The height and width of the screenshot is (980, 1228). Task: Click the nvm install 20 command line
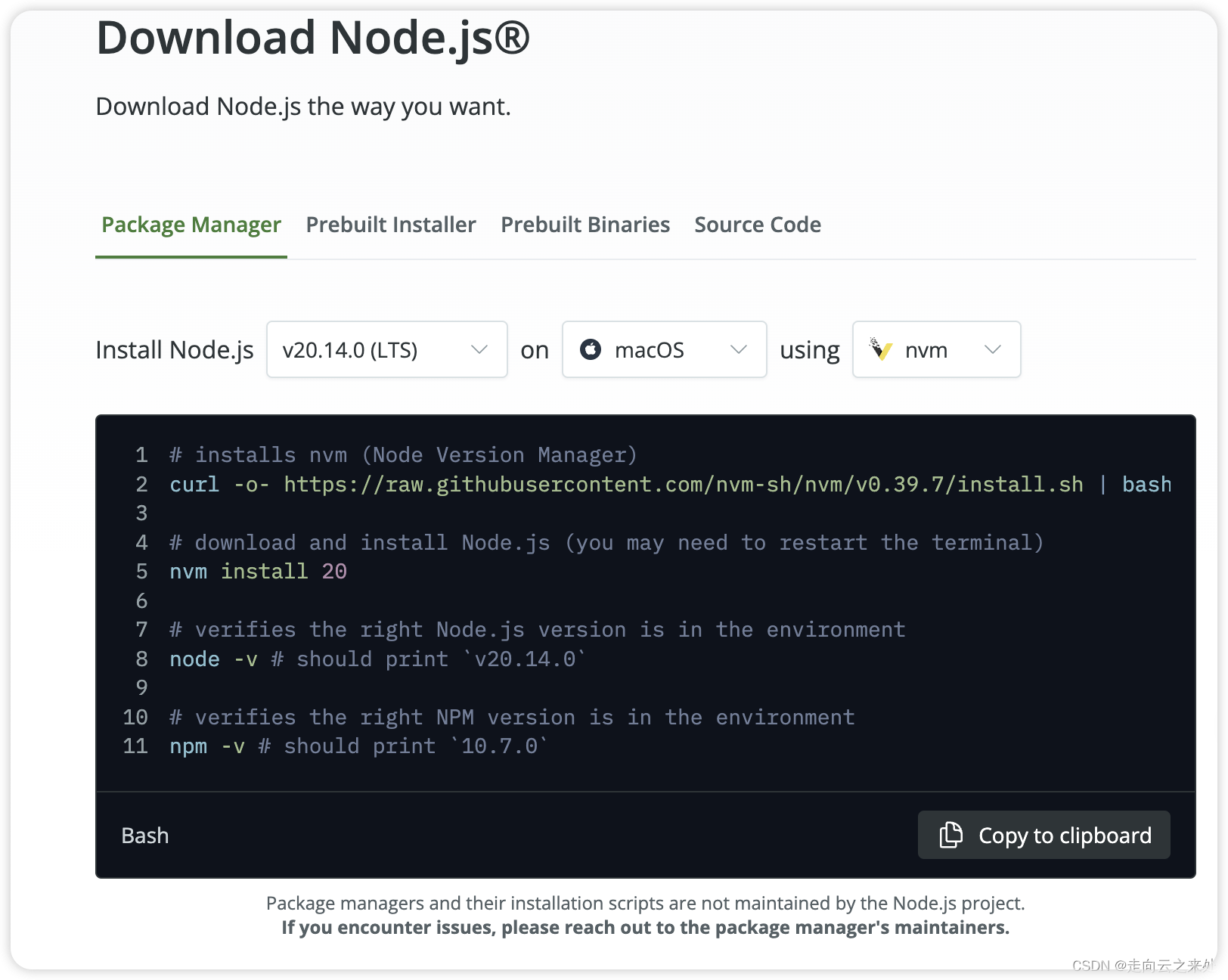tap(258, 571)
